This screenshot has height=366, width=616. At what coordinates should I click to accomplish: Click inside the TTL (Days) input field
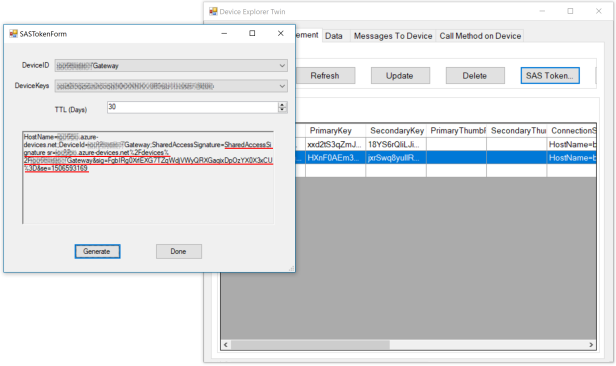[192, 107]
